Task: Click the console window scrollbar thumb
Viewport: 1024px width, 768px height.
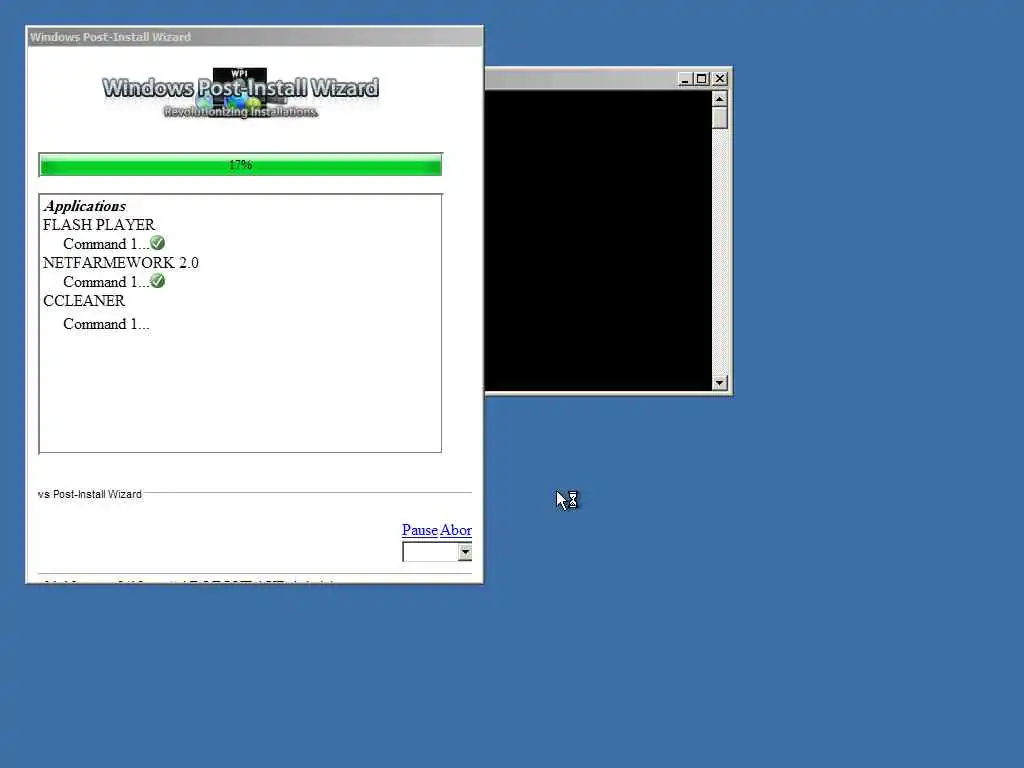Action: (x=720, y=118)
